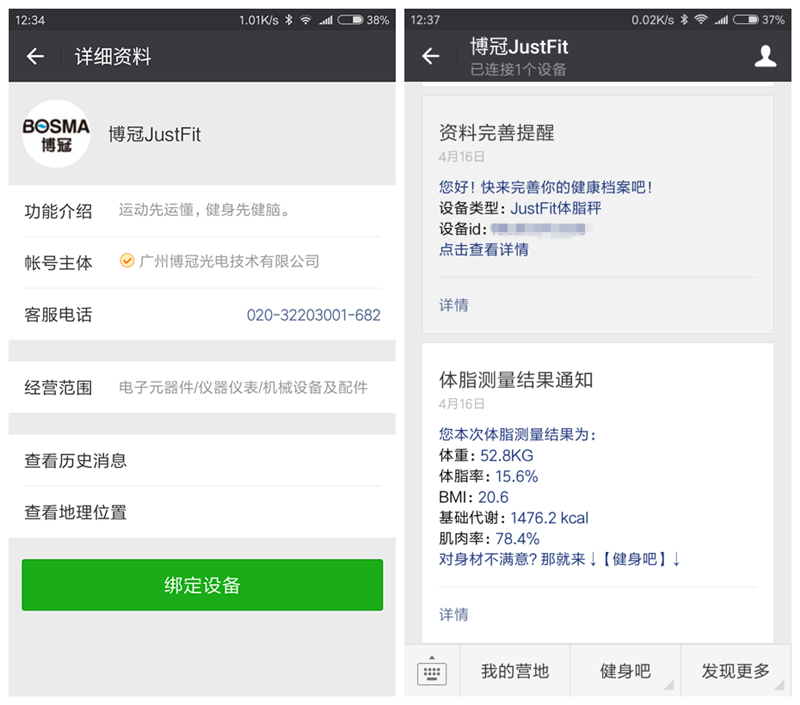Tap the back arrow beside 博冠JustFit chat title

431,56
